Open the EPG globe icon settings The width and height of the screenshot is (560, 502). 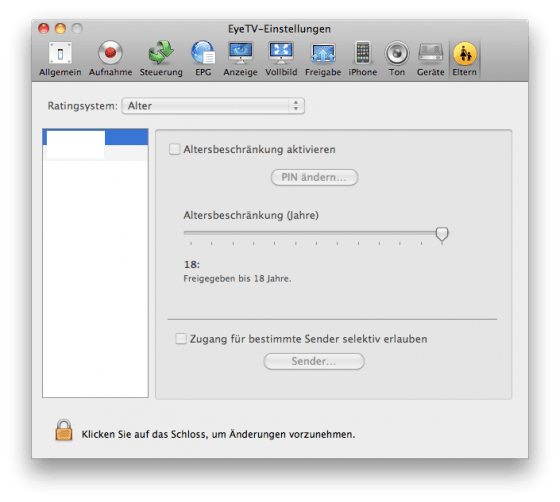(x=203, y=59)
